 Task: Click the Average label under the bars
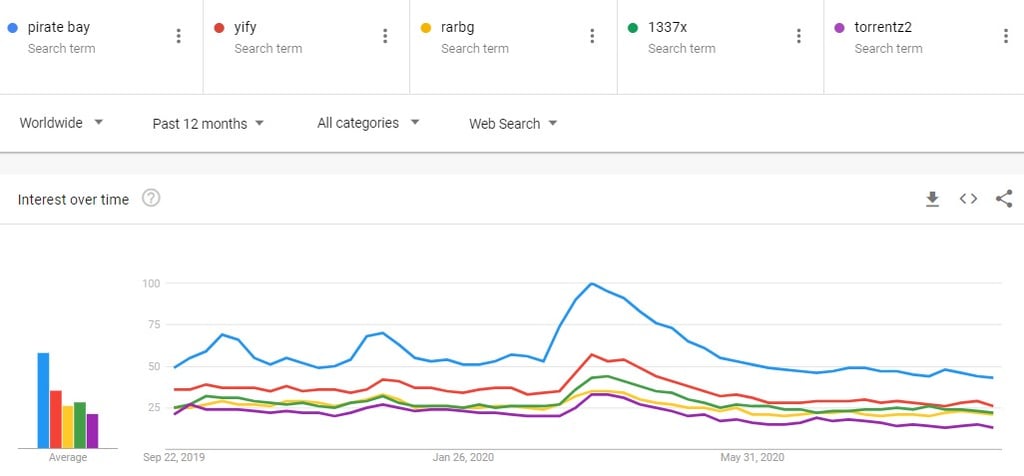(68, 458)
